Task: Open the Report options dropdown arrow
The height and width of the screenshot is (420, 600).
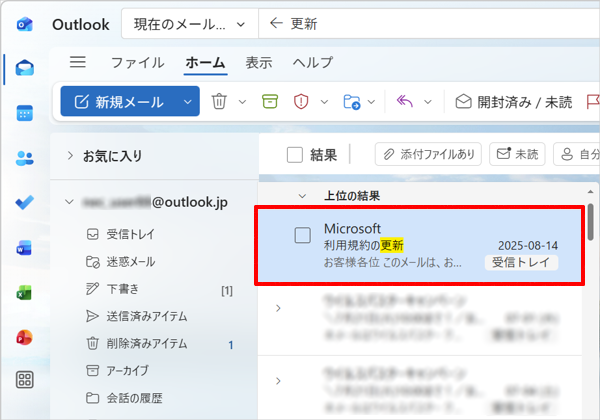Action: [324, 102]
